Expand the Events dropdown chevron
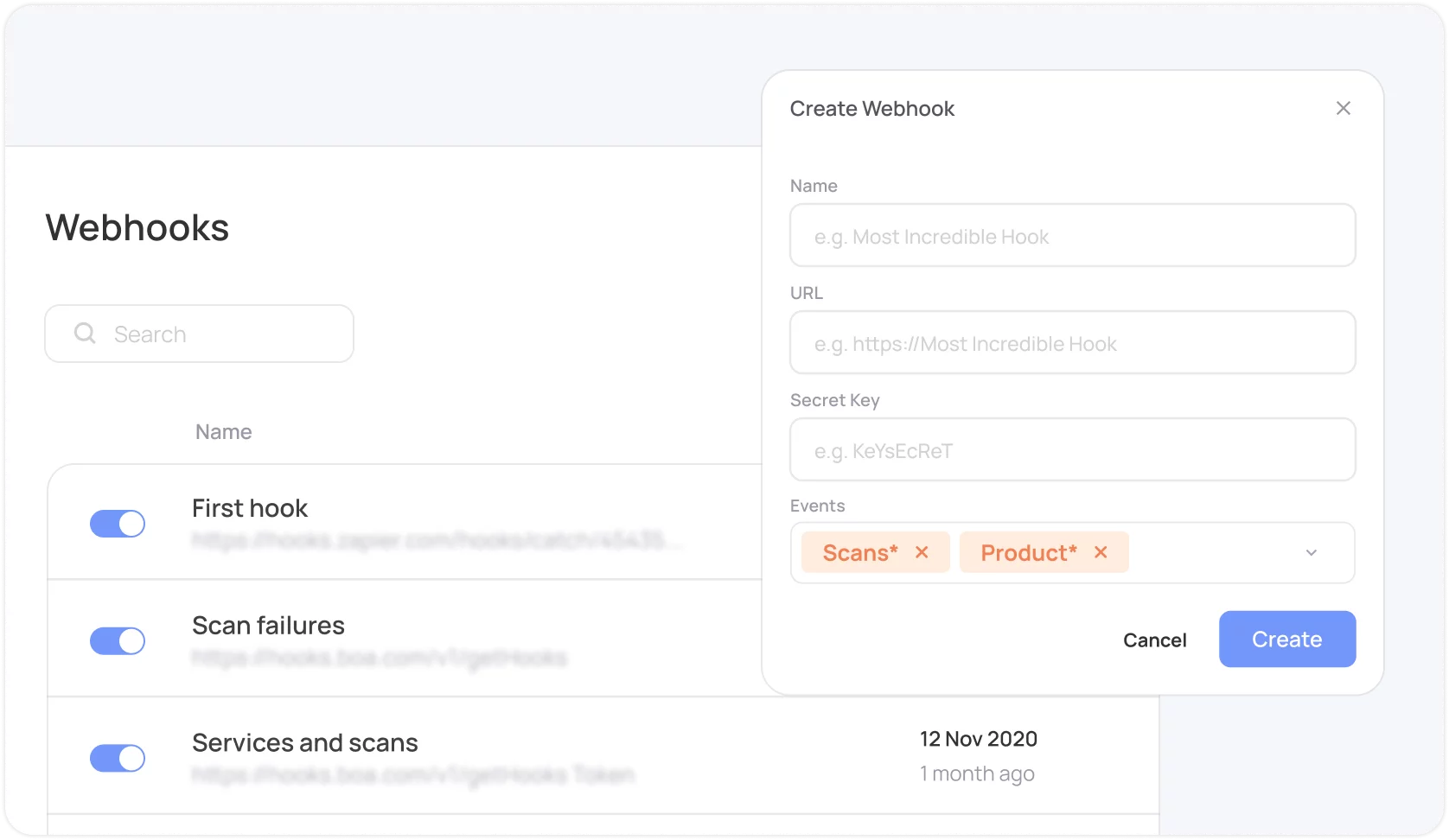 coord(1312,552)
